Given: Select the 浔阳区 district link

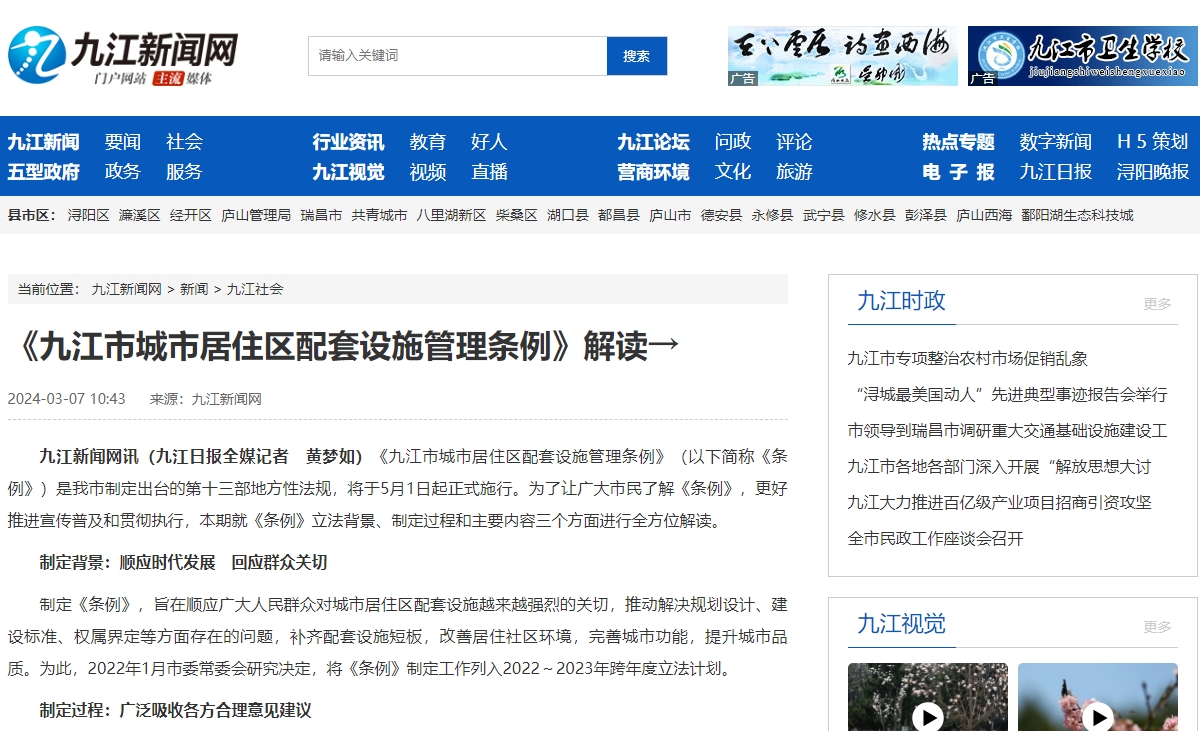Looking at the screenshot, I should point(88,215).
